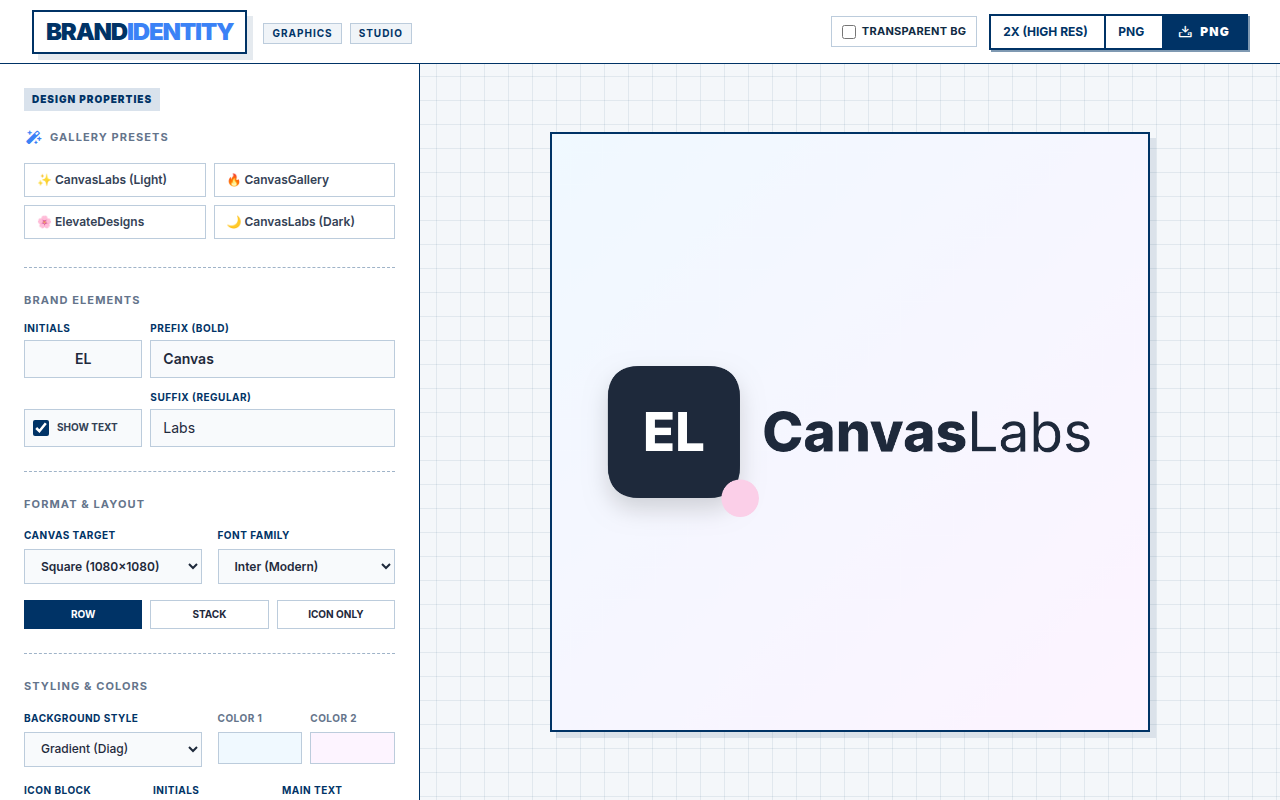Expand the Background Style dropdown
The height and width of the screenshot is (800, 1280).
pos(113,749)
